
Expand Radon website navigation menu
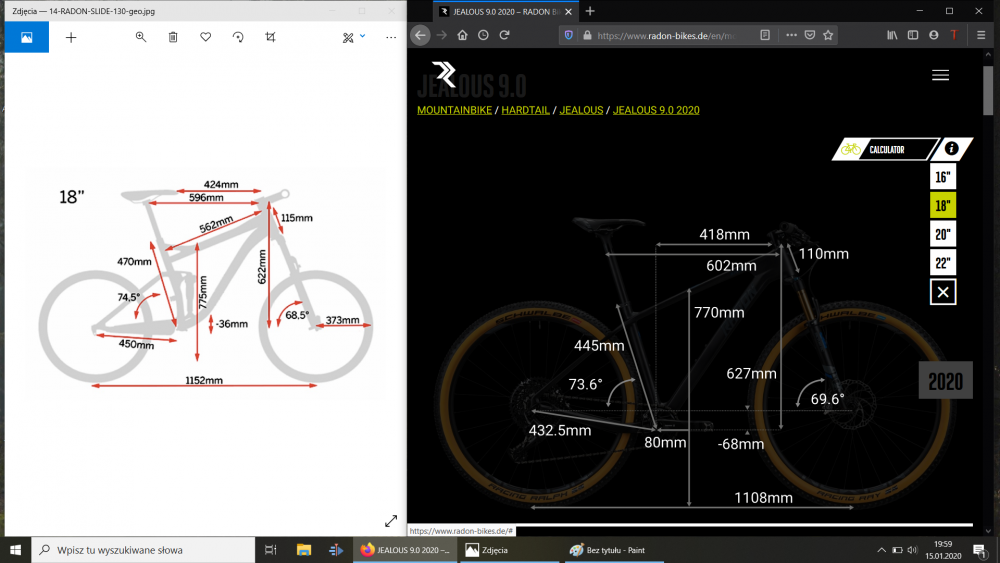pos(939,75)
